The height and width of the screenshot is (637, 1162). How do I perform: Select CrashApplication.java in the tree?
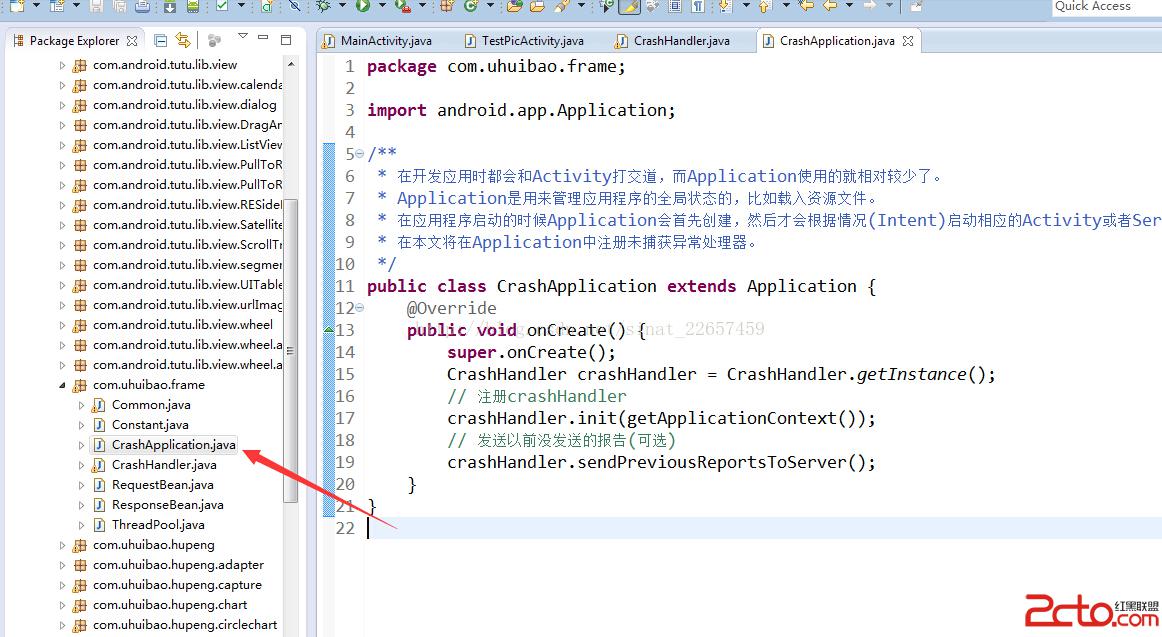click(x=173, y=444)
